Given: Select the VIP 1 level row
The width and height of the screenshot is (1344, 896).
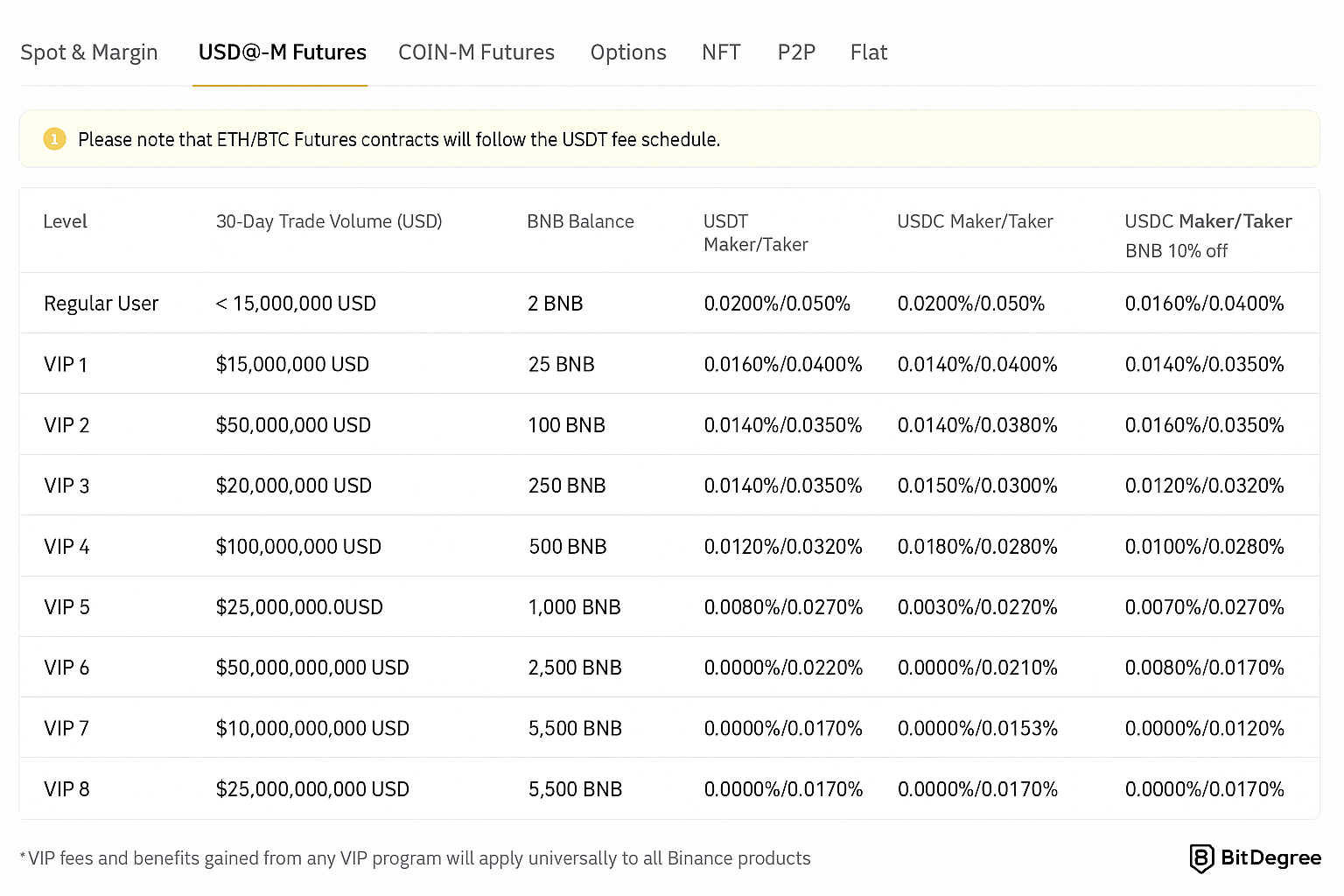Looking at the screenshot, I should (x=66, y=365).
